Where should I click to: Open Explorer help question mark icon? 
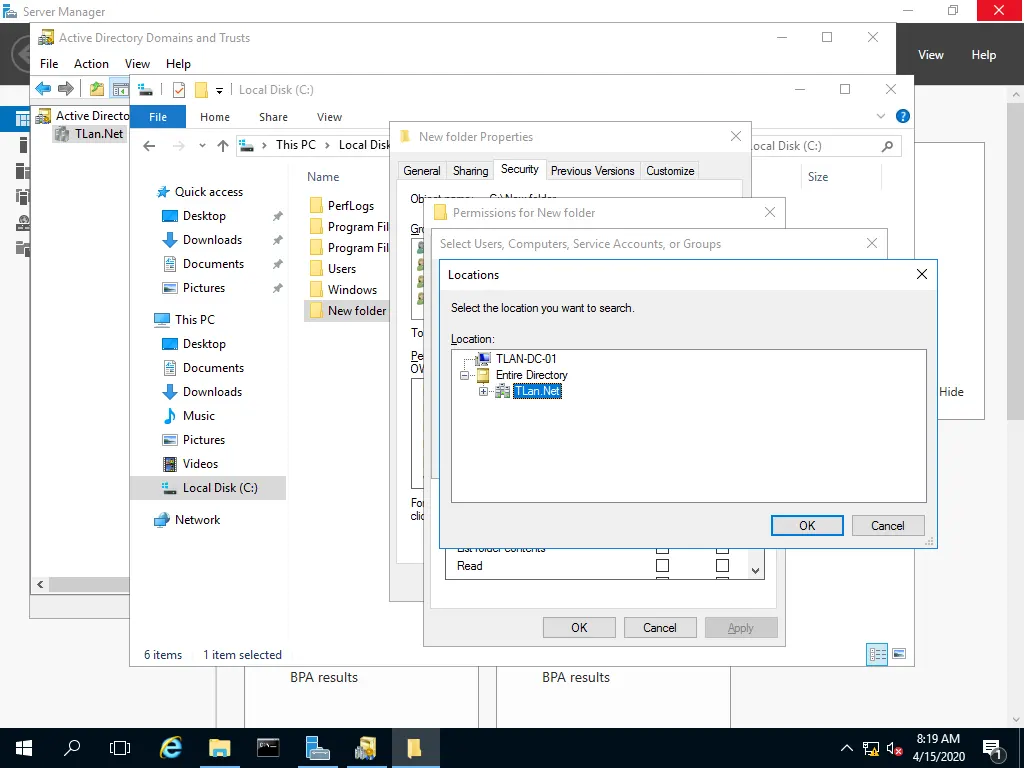tap(903, 116)
